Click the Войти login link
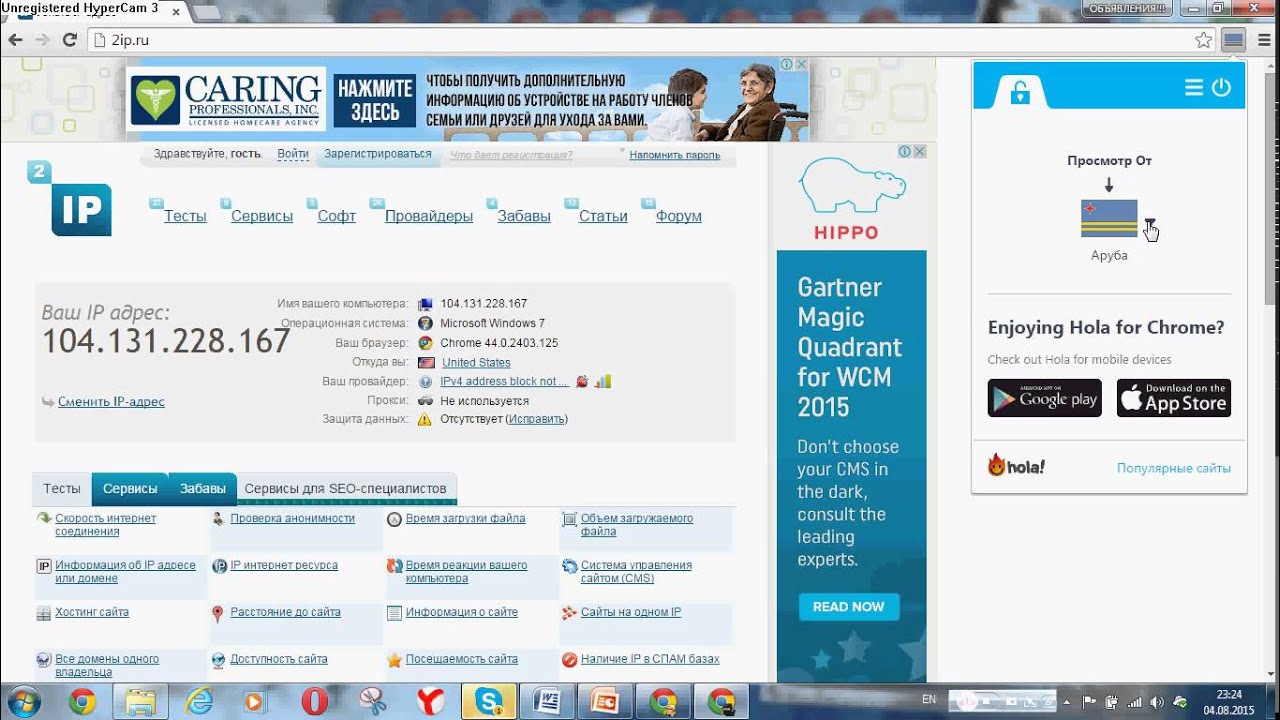The width and height of the screenshot is (1280, 720). coord(293,154)
